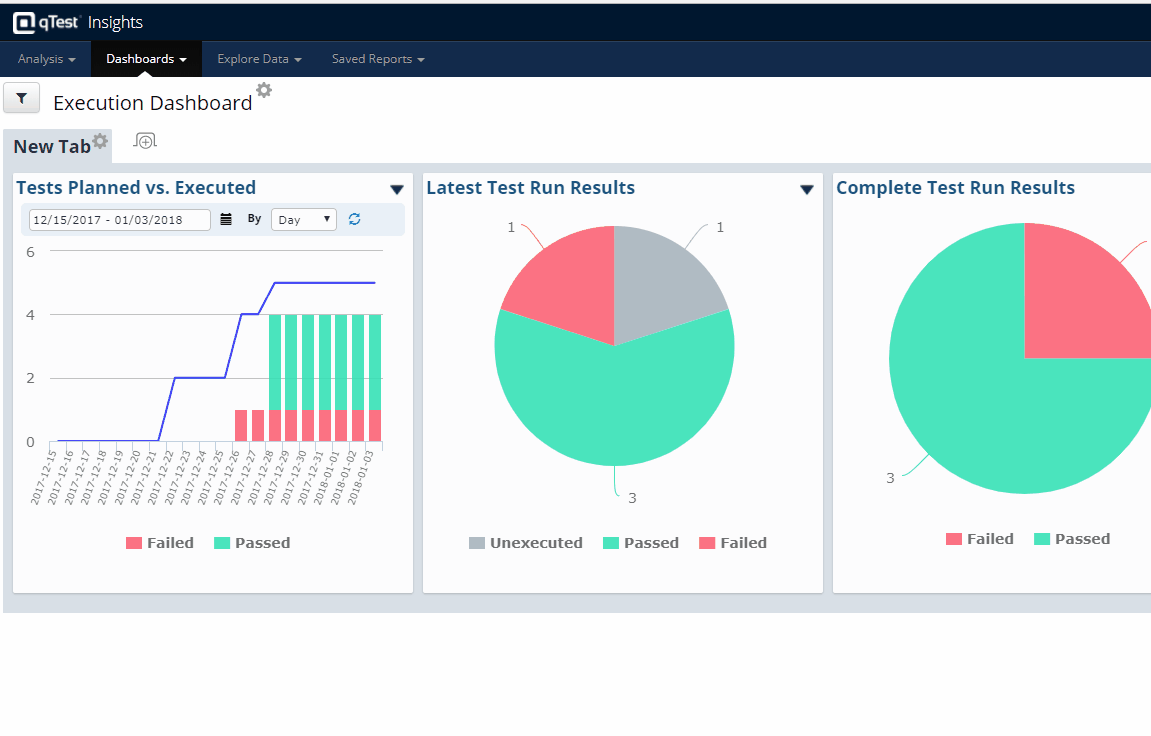Screen dimensions: 1151x736
Task: Open the date range calendar icon
Action: pyautogui.click(x=226, y=219)
